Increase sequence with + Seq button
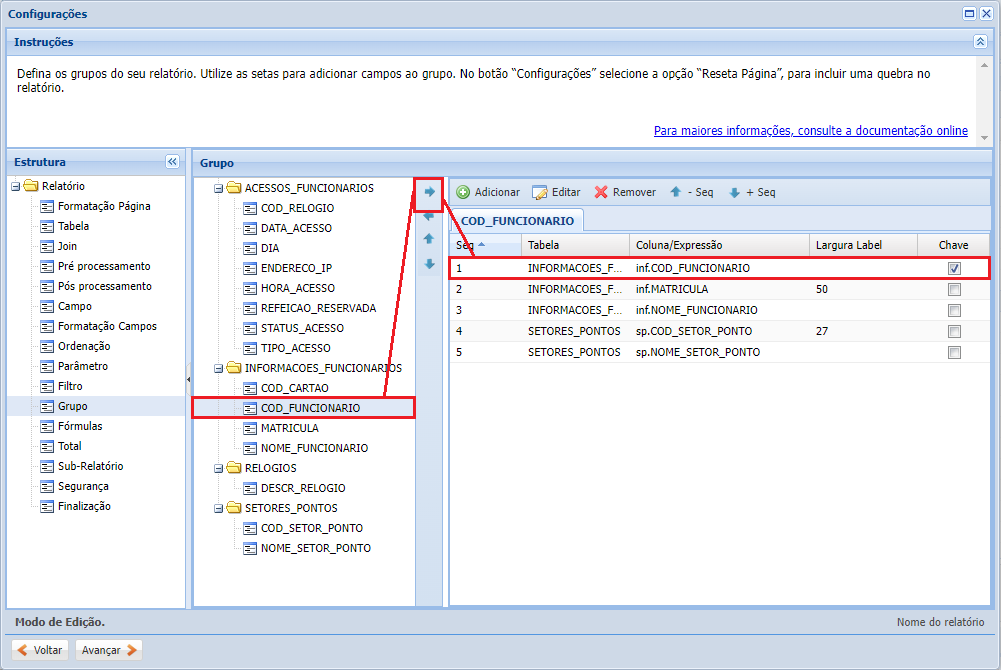Image resolution: width=1001 pixels, height=670 pixels. pos(751,192)
